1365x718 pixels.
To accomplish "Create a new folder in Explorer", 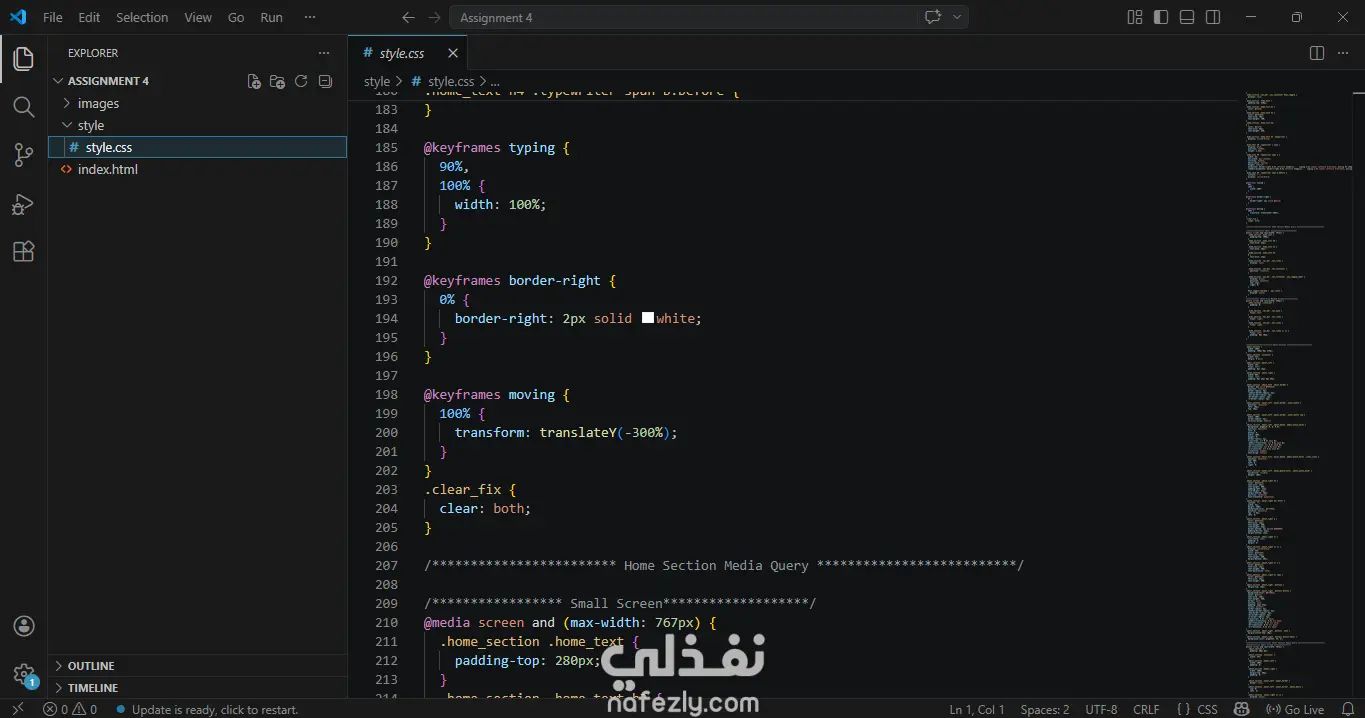I will pos(278,81).
